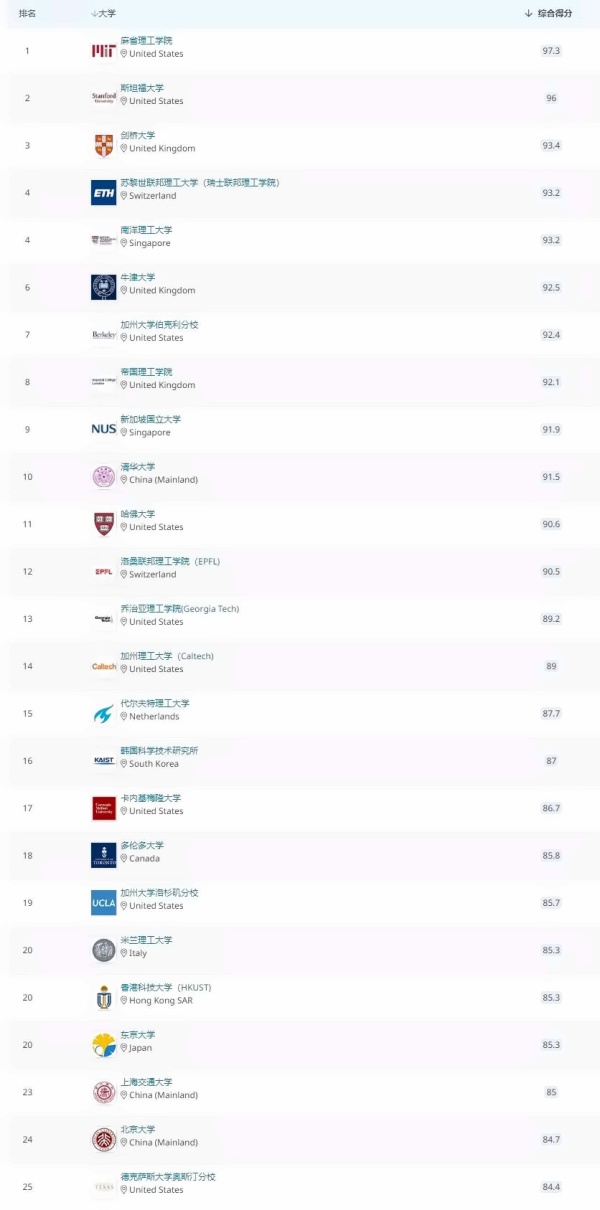Open the 麻省理工学院 link

146,40
